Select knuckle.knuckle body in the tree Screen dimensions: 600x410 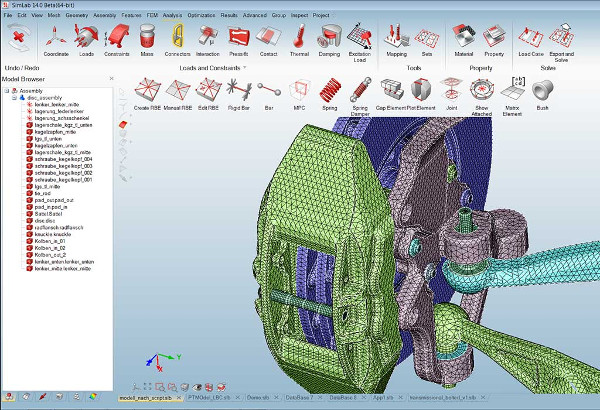pos(52,235)
